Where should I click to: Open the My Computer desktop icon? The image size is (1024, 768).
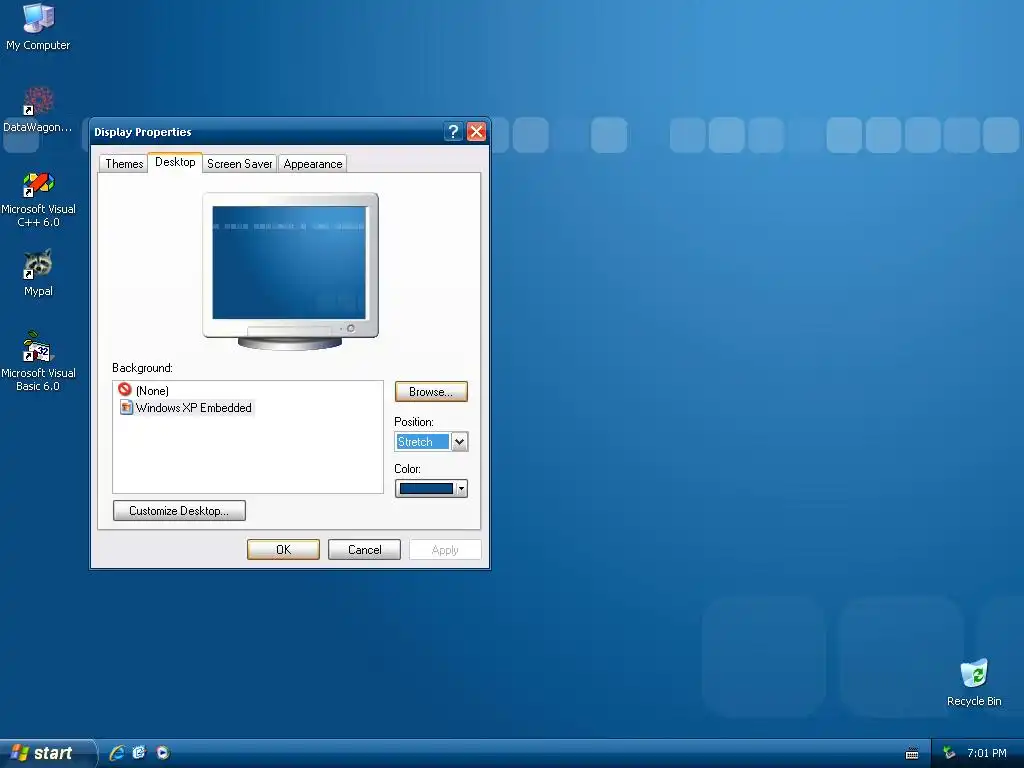pyautogui.click(x=38, y=26)
